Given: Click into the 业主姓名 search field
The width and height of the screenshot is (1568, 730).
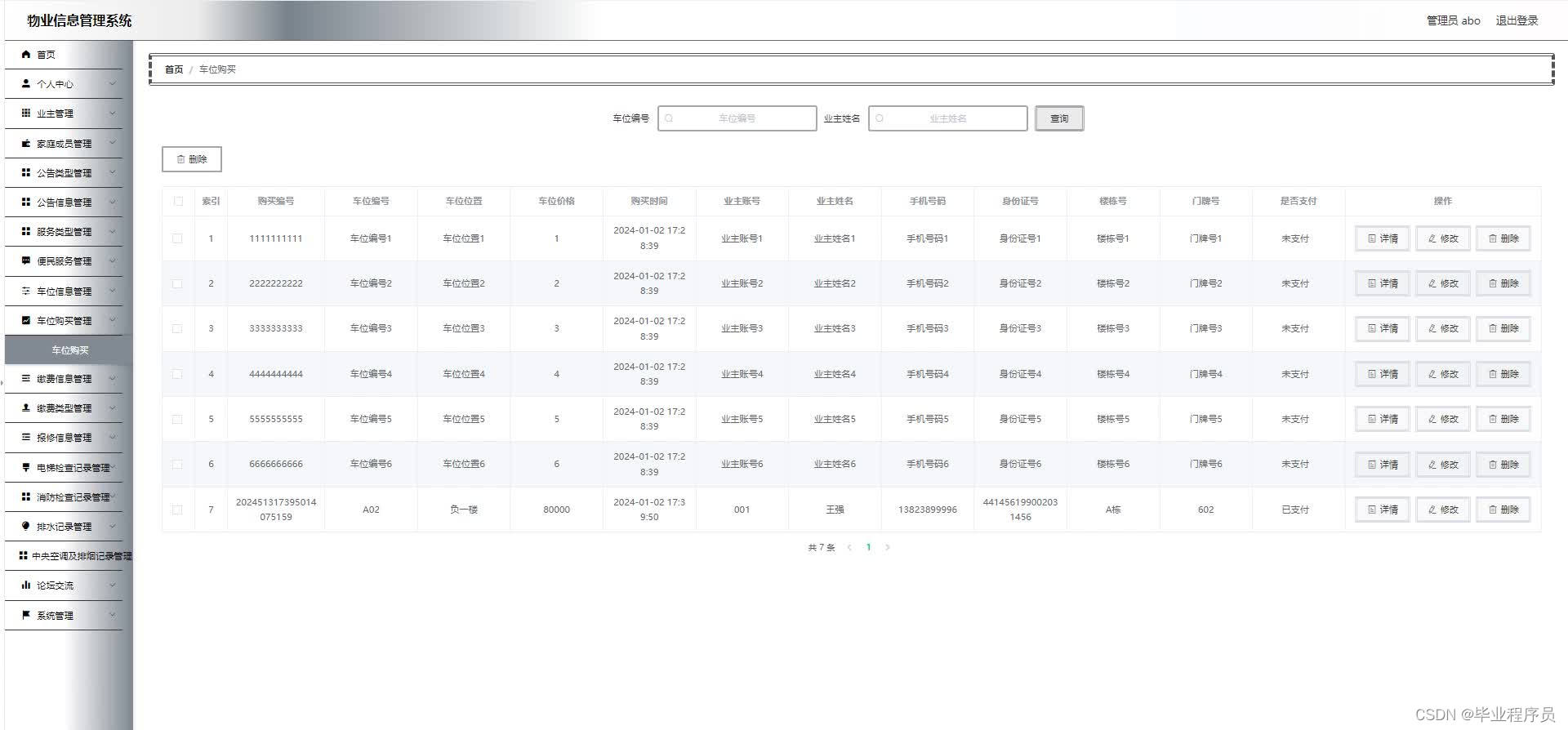Looking at the screenshot, I should [947, 118].
